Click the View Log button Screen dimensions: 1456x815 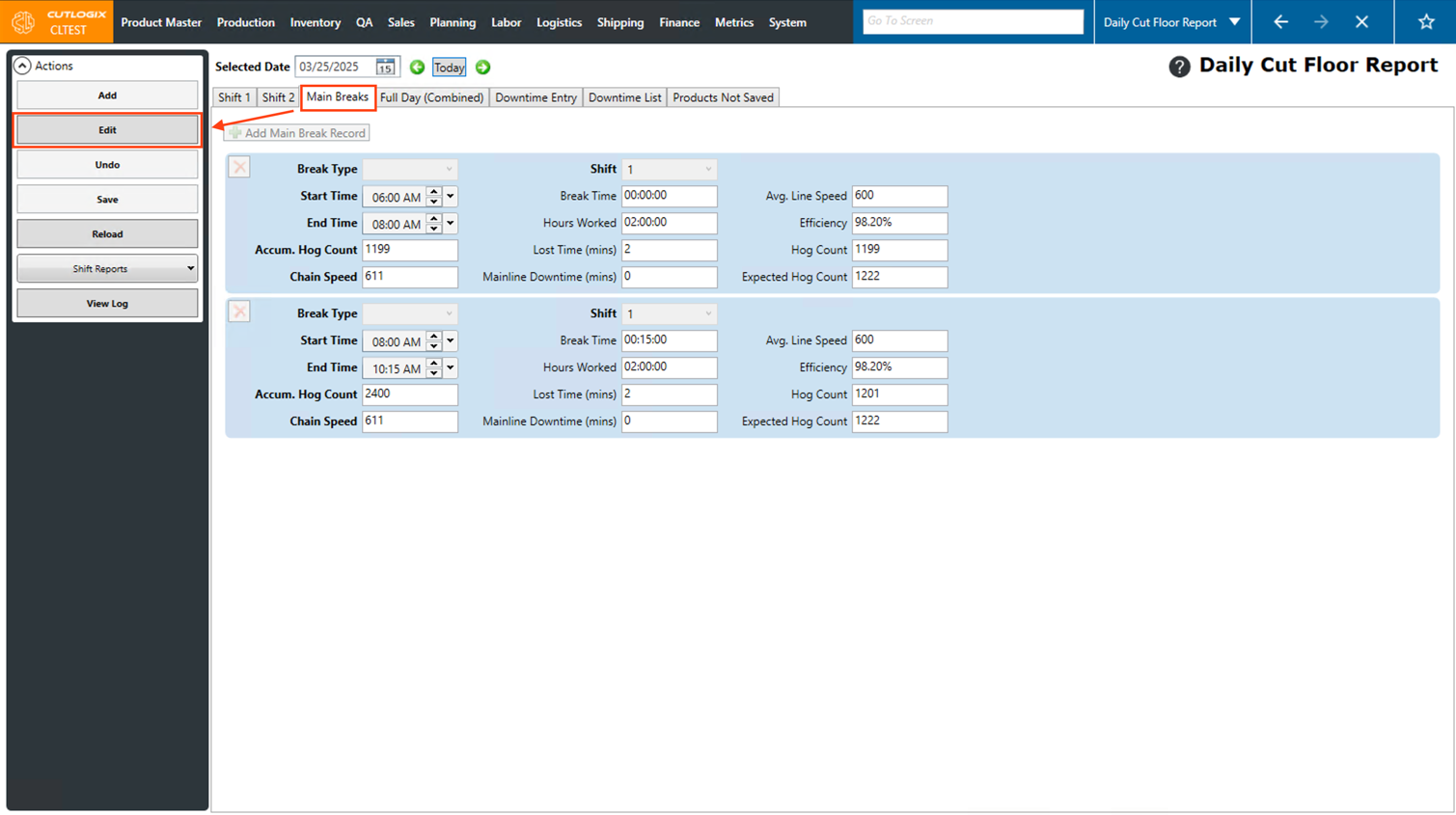pyautogui.click(x=107, y=304)
